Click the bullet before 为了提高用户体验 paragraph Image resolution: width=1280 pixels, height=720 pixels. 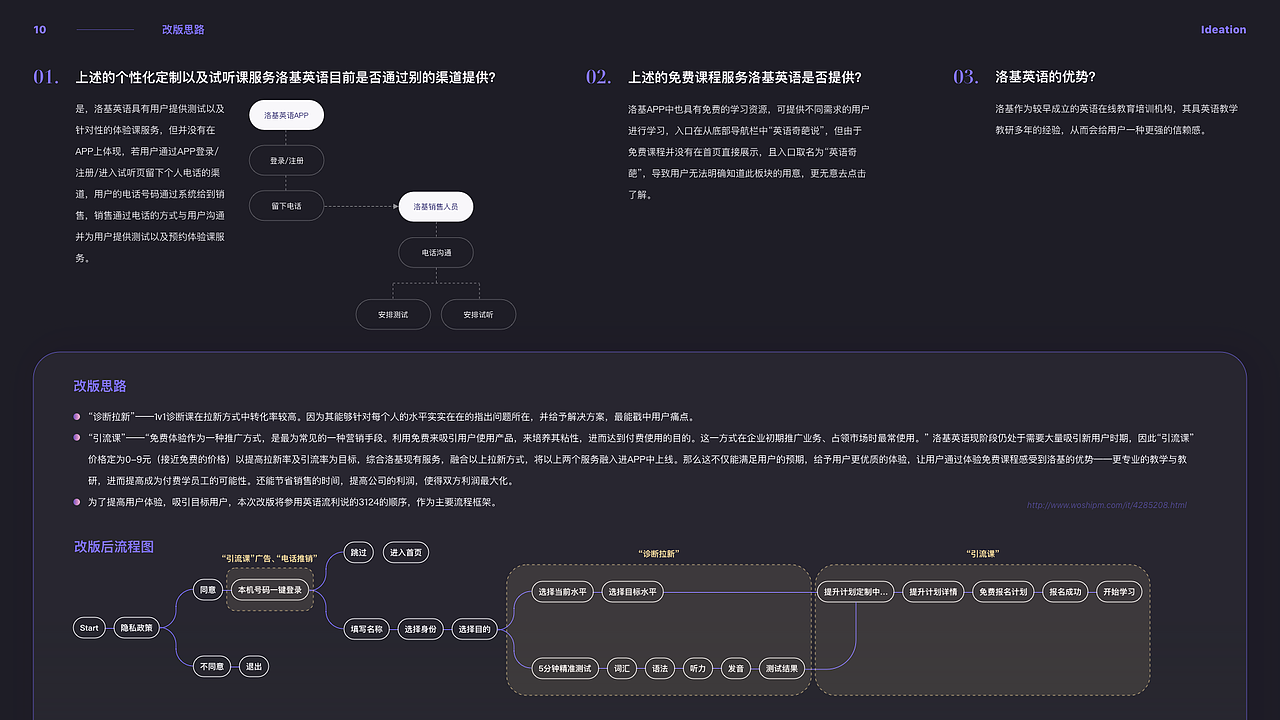[77, 502]
